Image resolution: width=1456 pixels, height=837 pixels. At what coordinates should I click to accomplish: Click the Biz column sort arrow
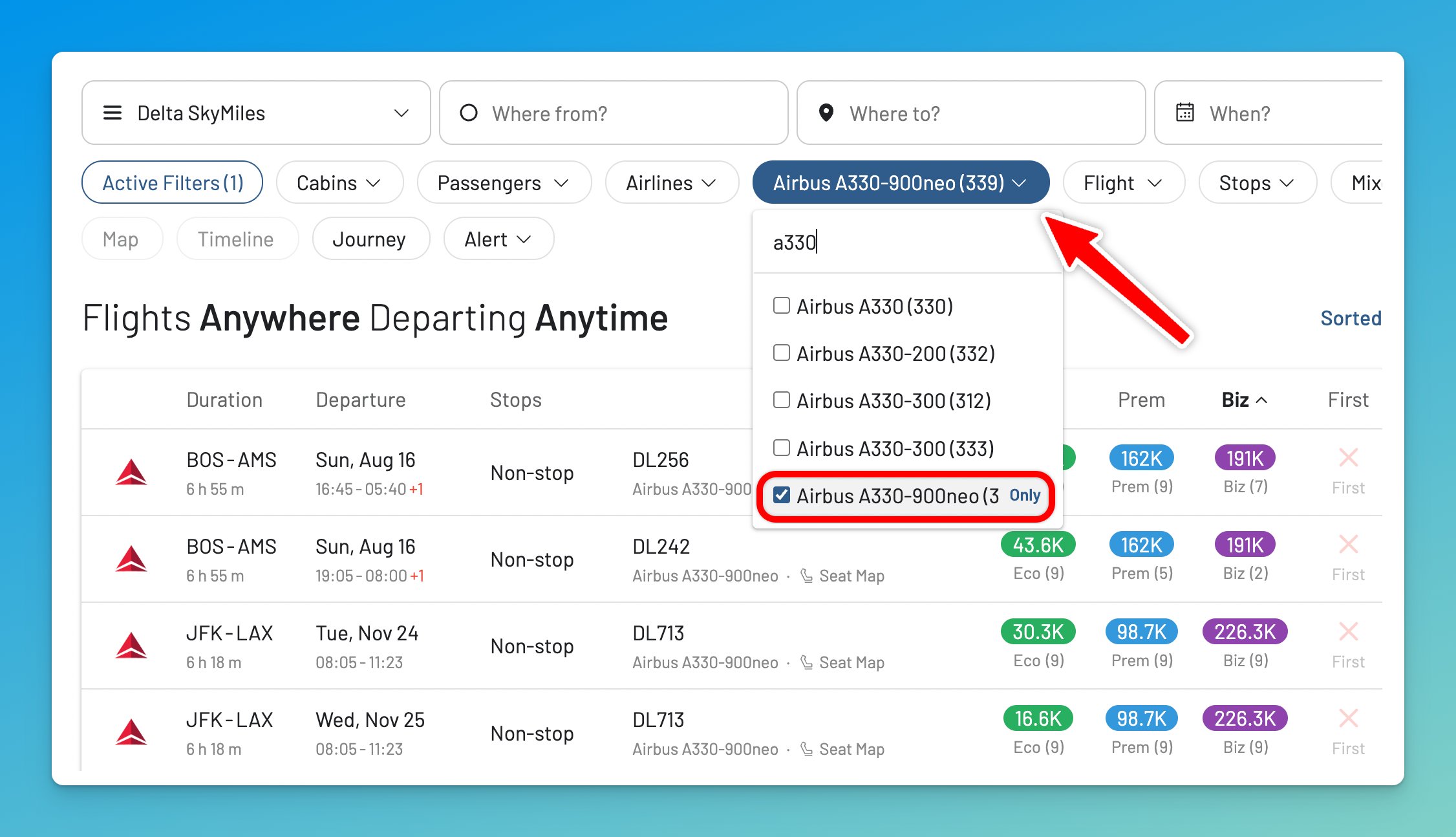[1261, 400]
